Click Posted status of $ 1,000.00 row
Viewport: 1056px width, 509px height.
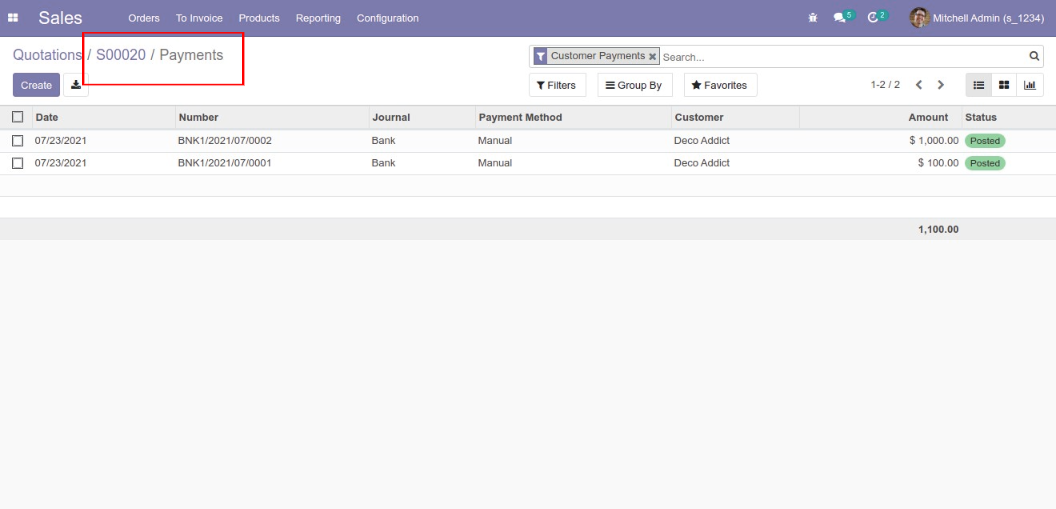point(985,141)
